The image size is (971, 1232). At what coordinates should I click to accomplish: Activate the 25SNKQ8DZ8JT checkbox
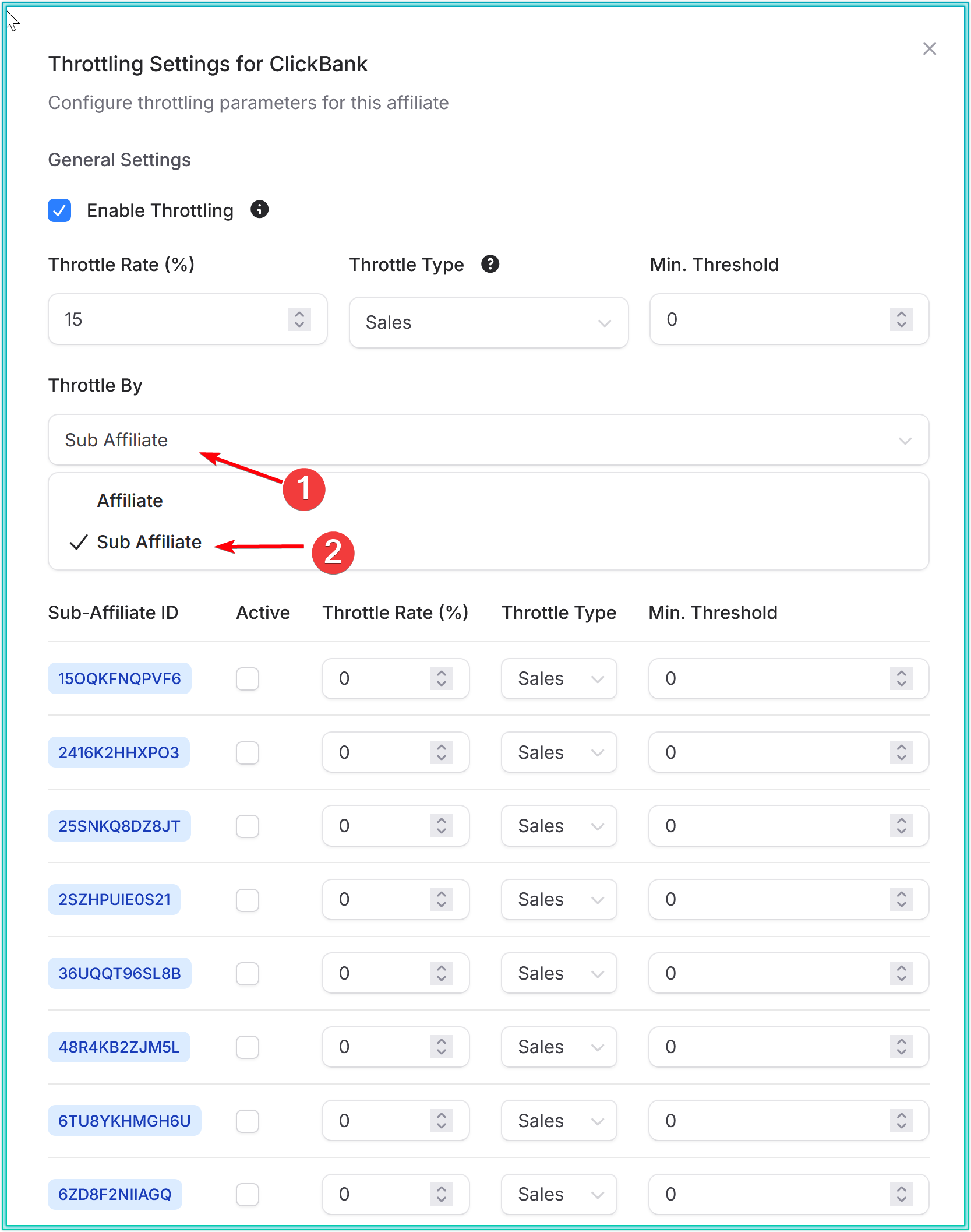point(248,826)
